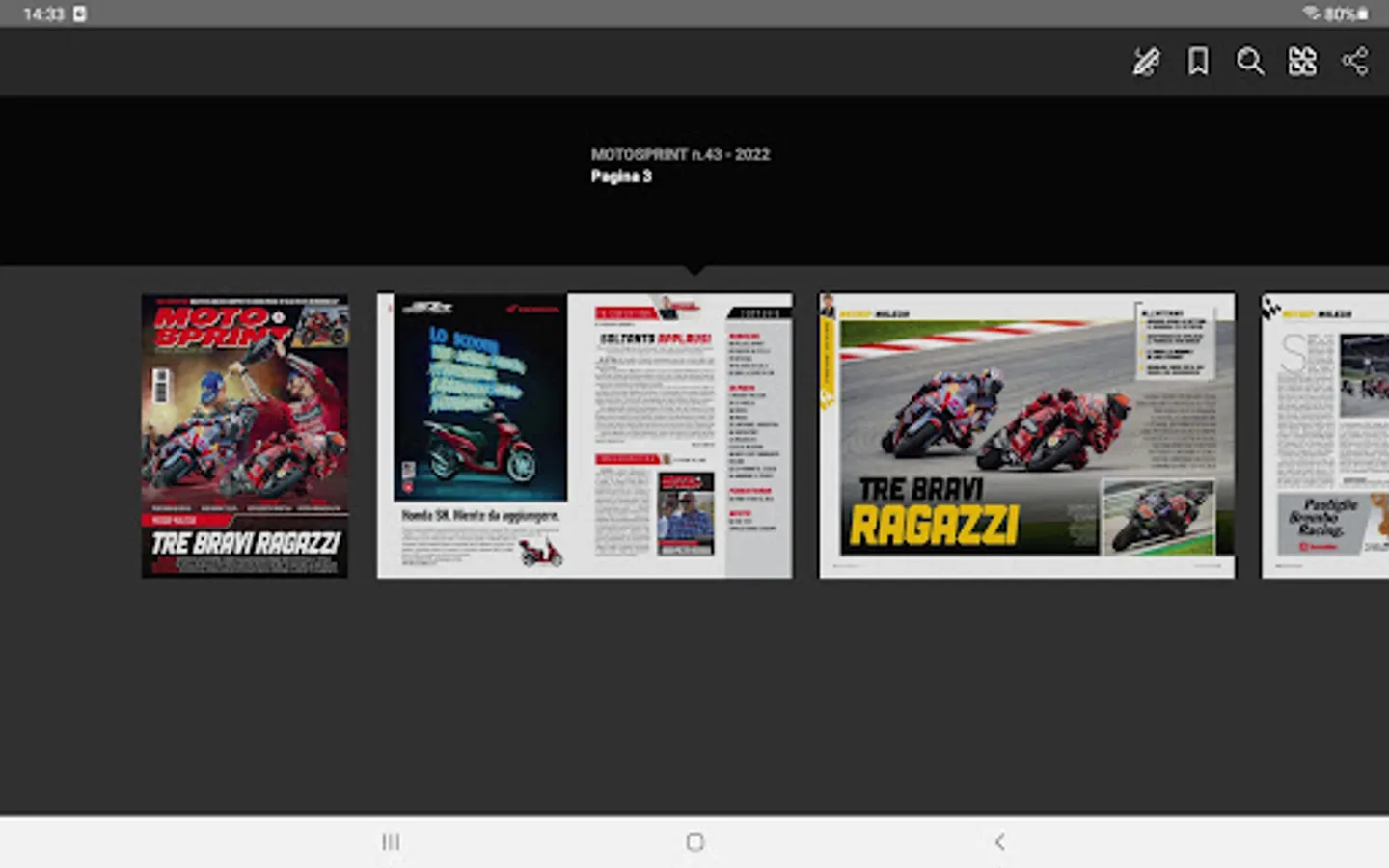Share this magazine issue
Viewport: 1389px width, 868px height.
pyautogui.click(x=1354, y=62)
